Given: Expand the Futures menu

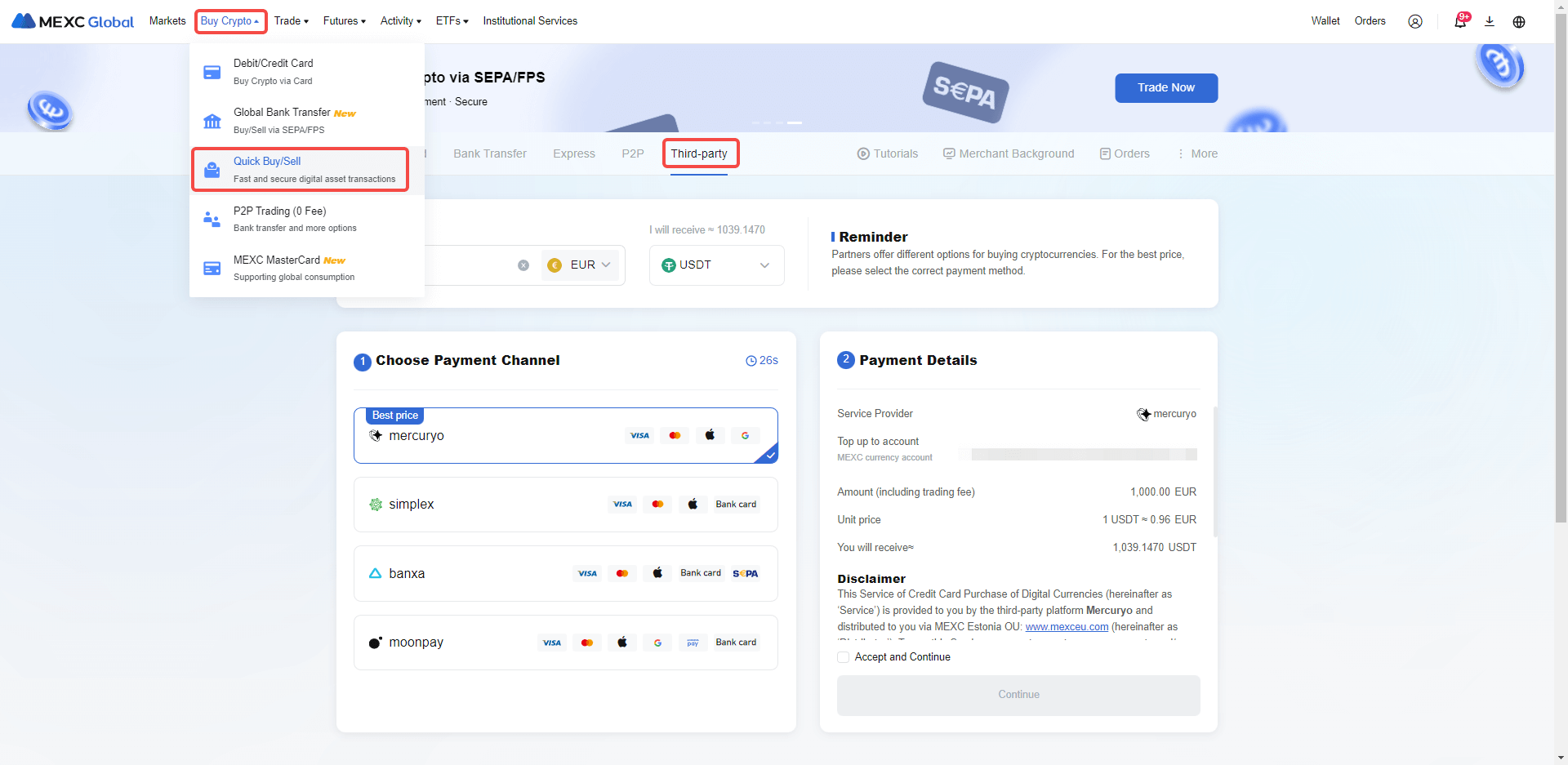Looking at the screenshot, I should [x=344, y=21].
